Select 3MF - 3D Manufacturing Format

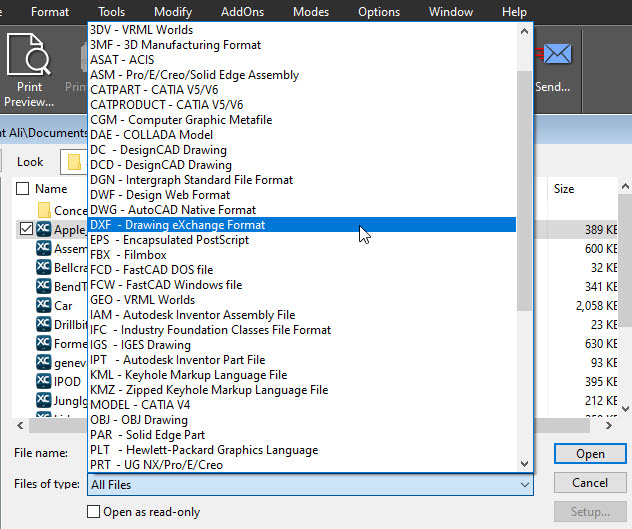pyautogui.click(x=302, y=45)
